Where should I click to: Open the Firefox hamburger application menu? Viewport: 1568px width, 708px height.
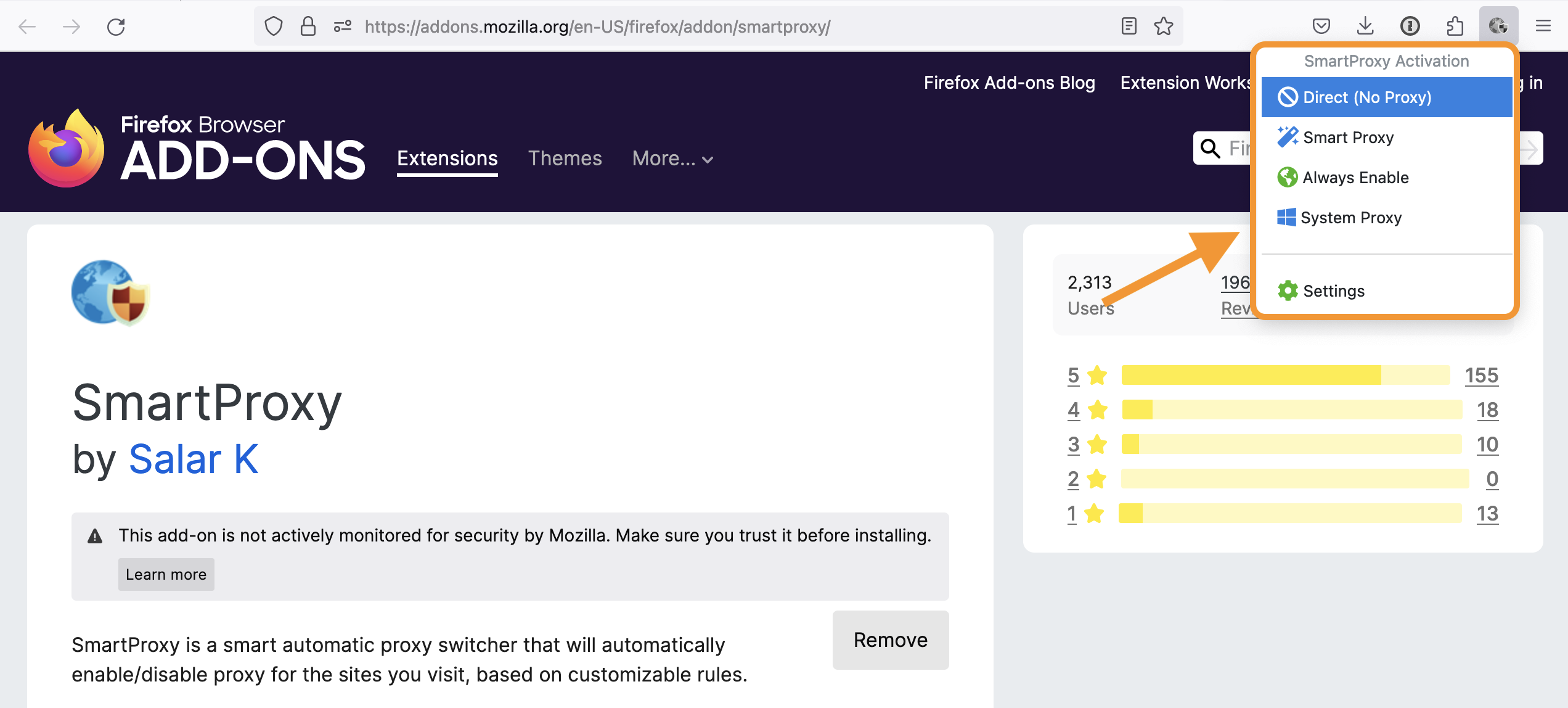[1543, 26]
